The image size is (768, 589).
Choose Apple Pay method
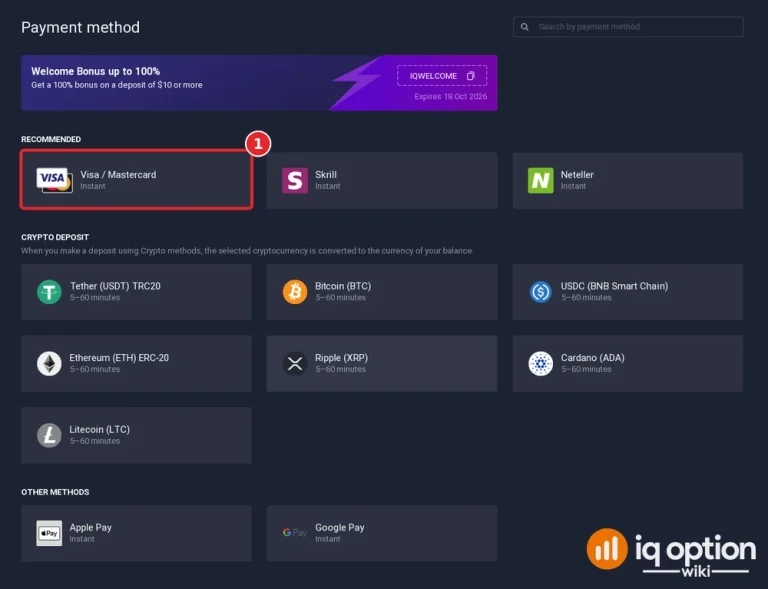(136, 533)
